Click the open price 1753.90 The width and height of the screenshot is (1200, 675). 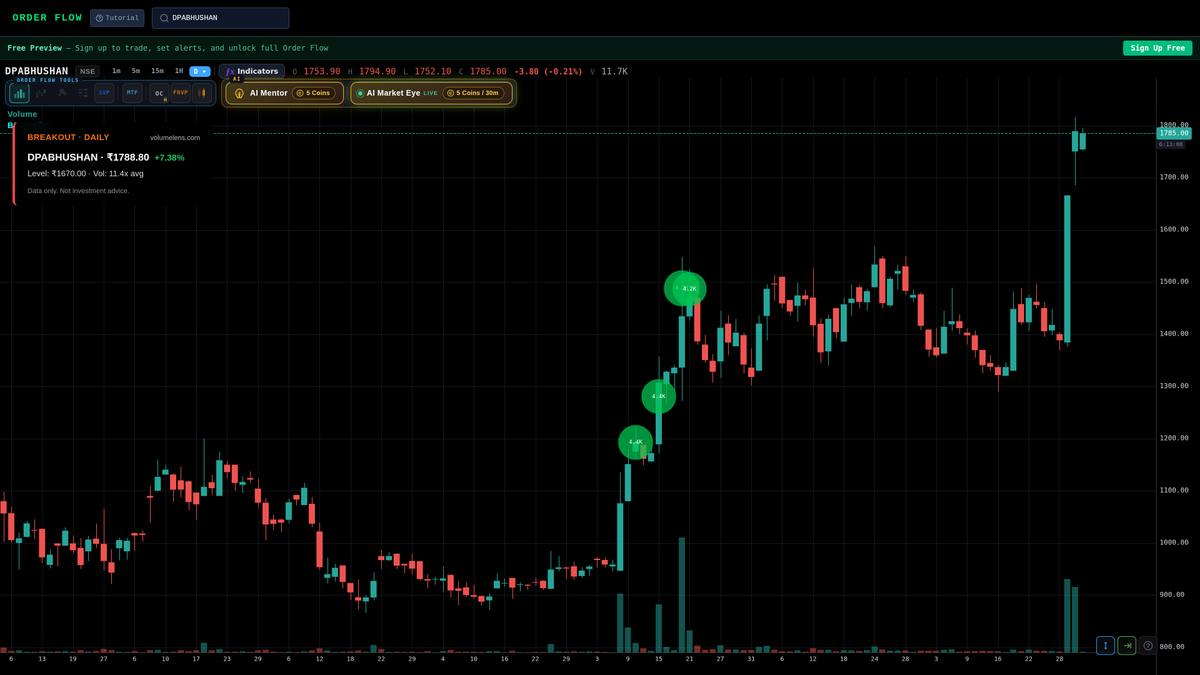322,72
